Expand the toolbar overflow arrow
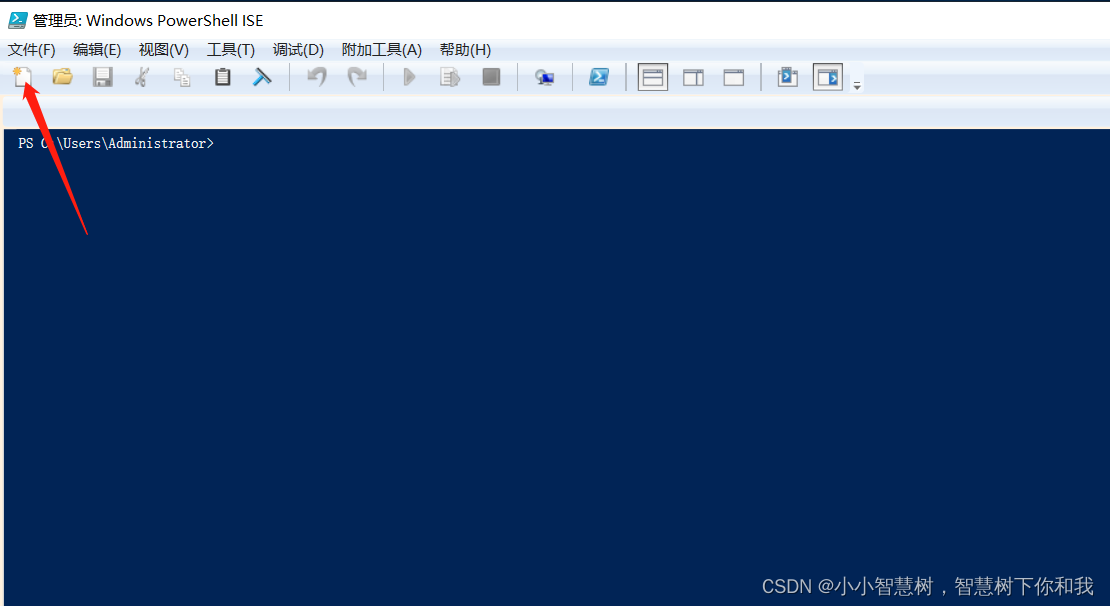1110x606 pixels. pos(857,85)
